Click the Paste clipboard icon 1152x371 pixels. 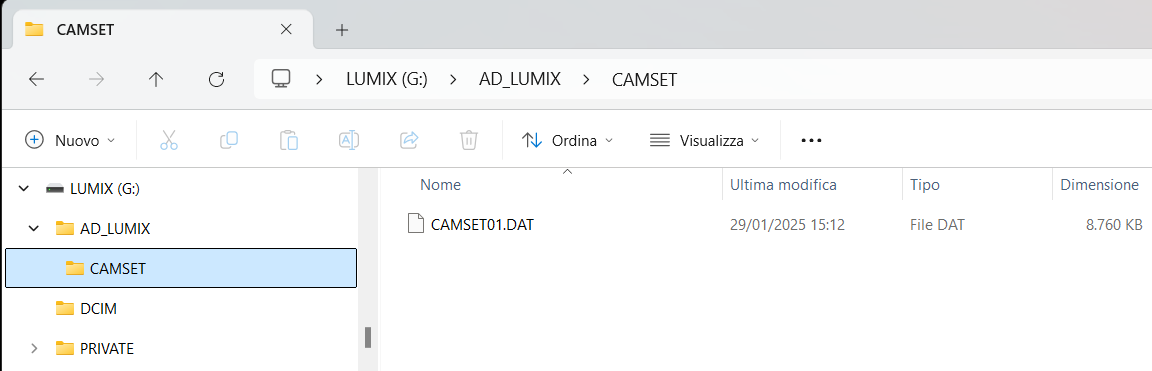pyautogui.click(x=289, y=140)
